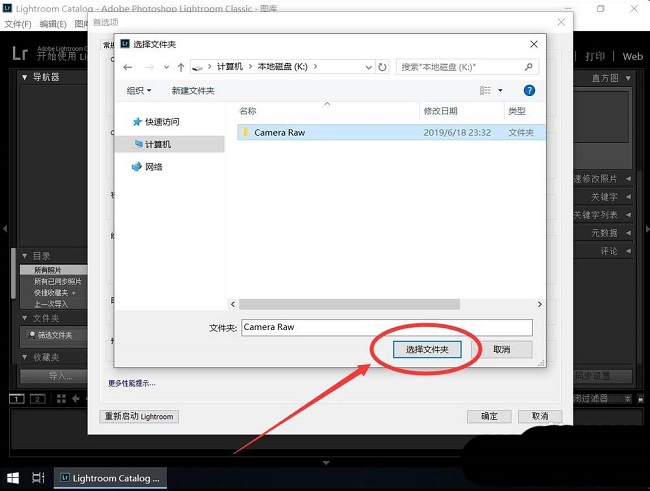Refresh the folder listing
Image resolution: width=650 pixels, height=491 pixels.
point(382,67)
